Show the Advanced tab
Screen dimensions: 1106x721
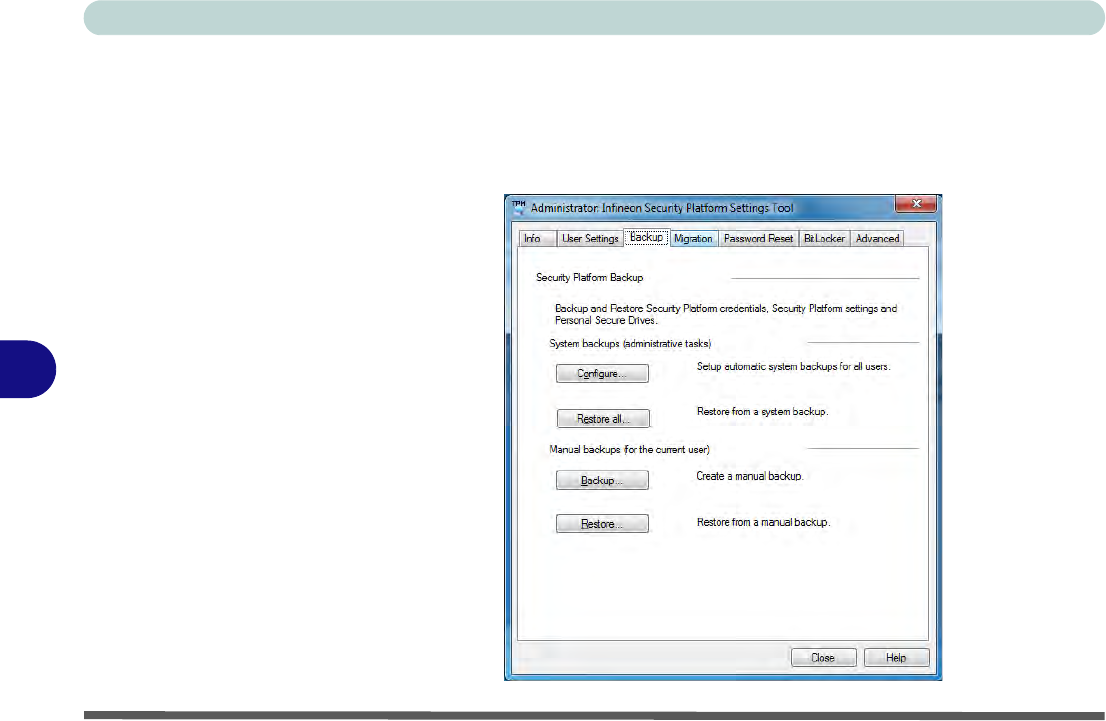point(877,239)
